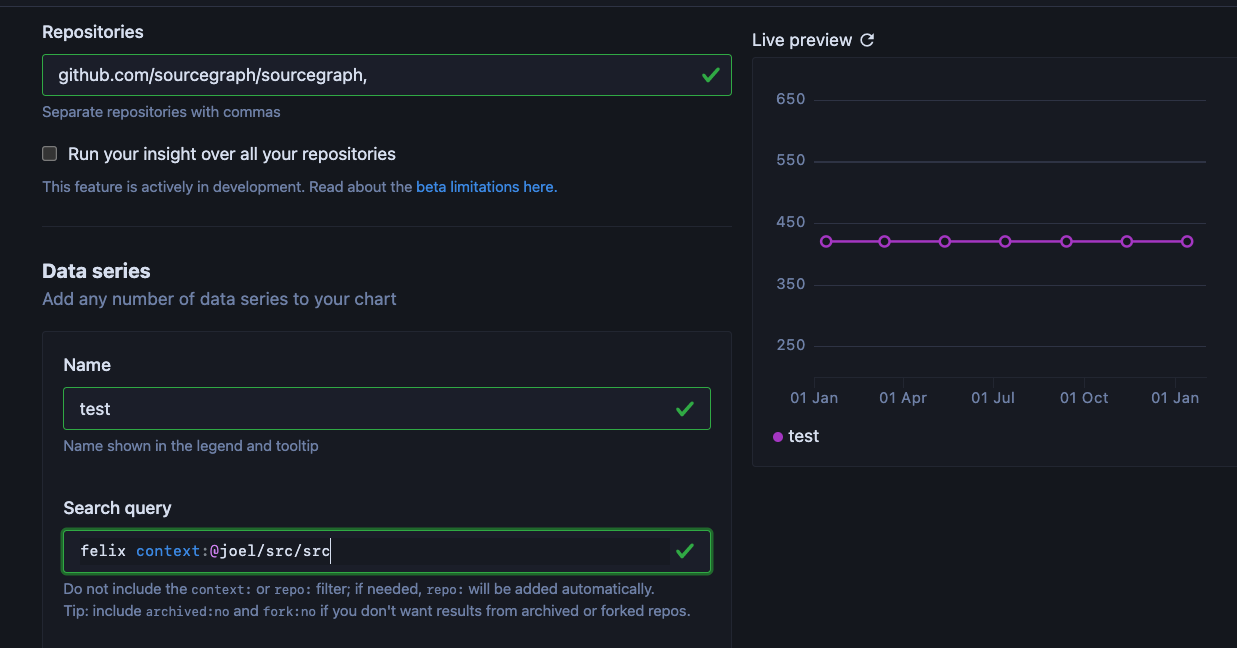Select the second data point on purple line
This screenshot has width=1237, height=648.
click(885, 241)
